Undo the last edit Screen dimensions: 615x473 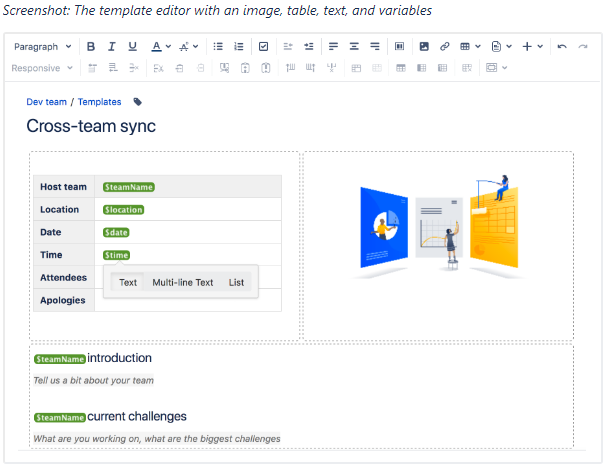click(562, 47)
